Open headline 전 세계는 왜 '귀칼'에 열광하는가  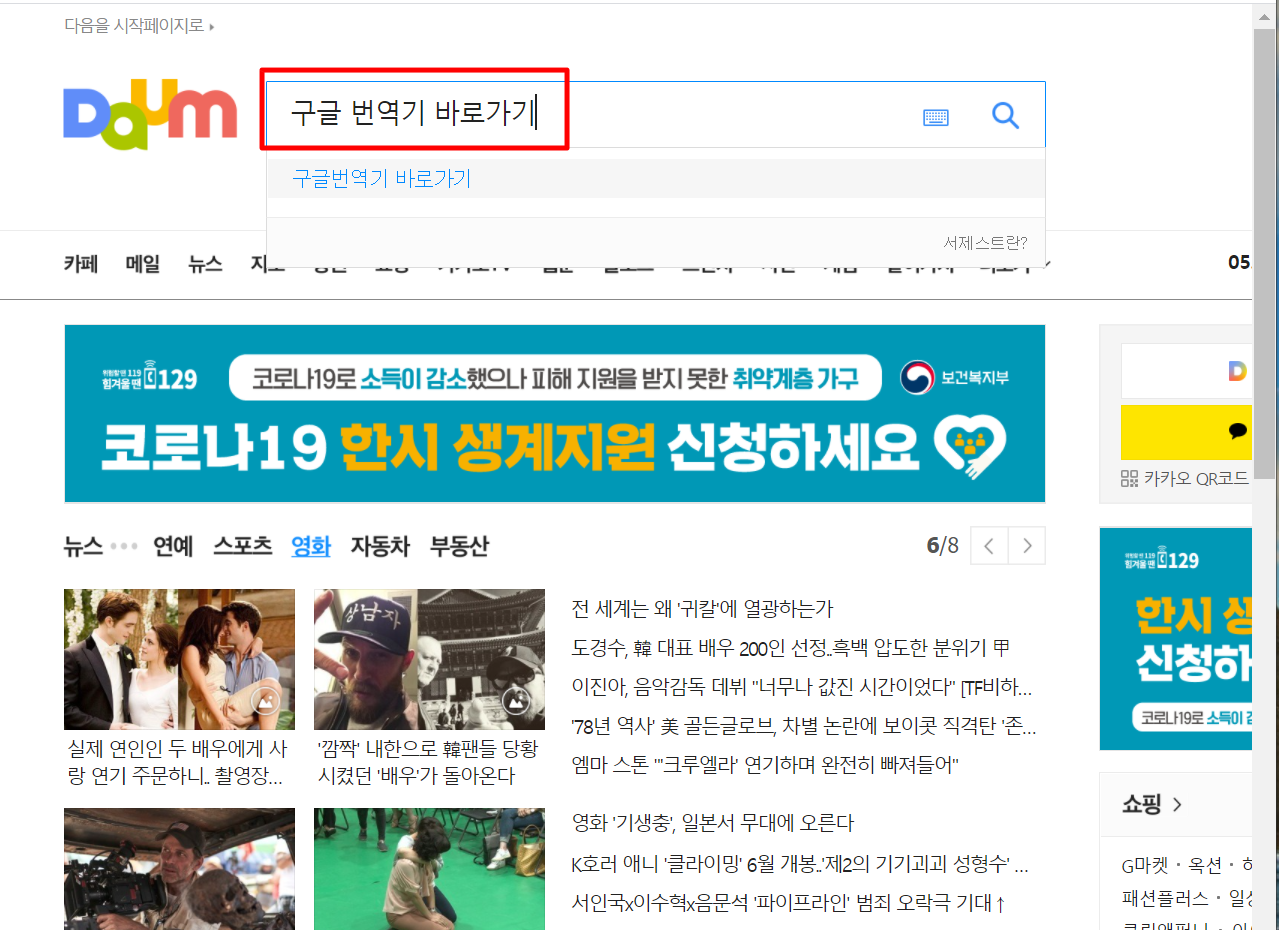point(702,609)
